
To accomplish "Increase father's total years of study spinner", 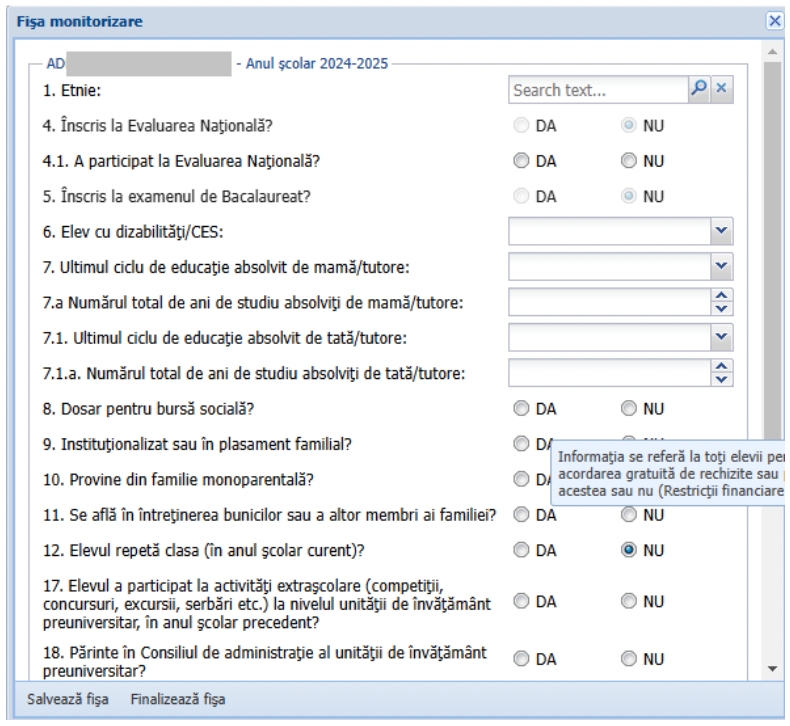I will point(725,367).
